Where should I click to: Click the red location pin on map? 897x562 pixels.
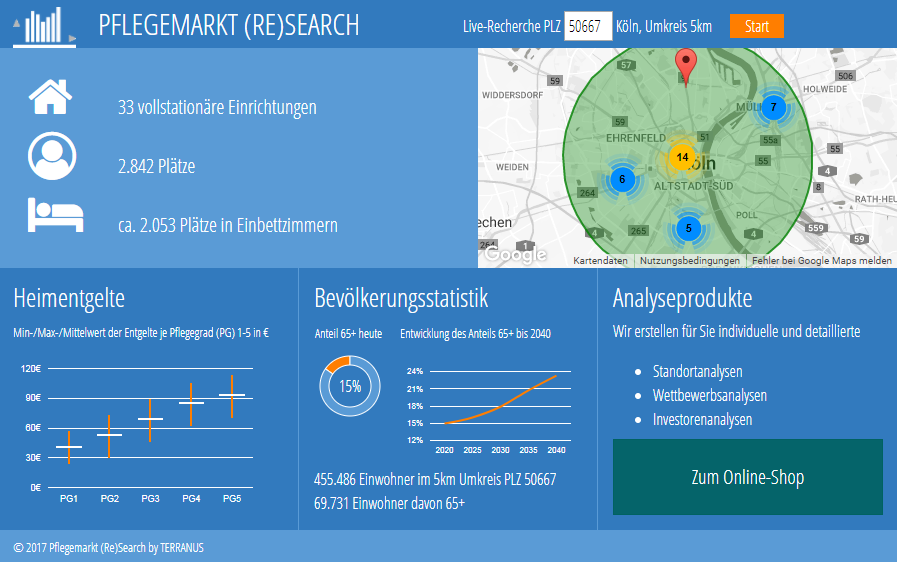point(685,64)
